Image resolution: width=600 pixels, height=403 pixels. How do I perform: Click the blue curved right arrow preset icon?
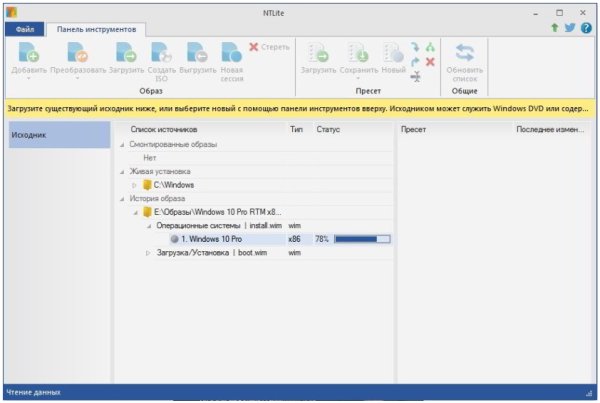415,62
